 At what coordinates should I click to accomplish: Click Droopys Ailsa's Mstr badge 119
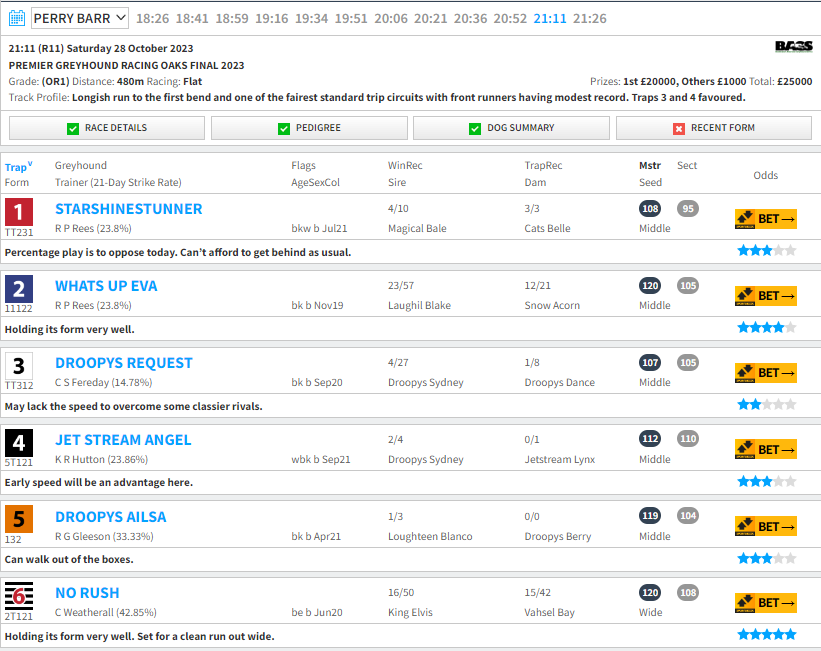[x=650, y=515]
